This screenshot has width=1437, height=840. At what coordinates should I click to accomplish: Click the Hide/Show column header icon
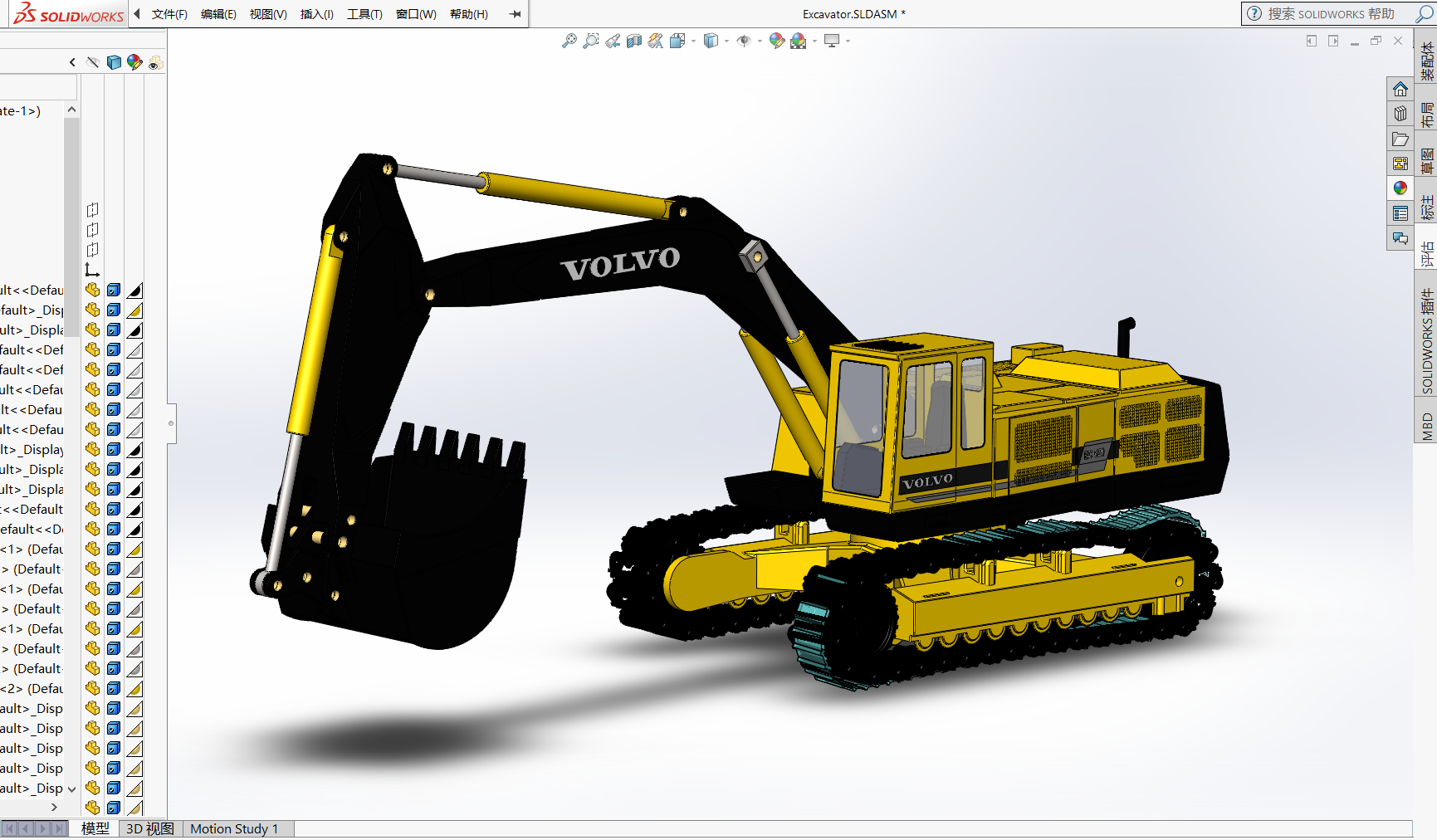click(93, 62)
